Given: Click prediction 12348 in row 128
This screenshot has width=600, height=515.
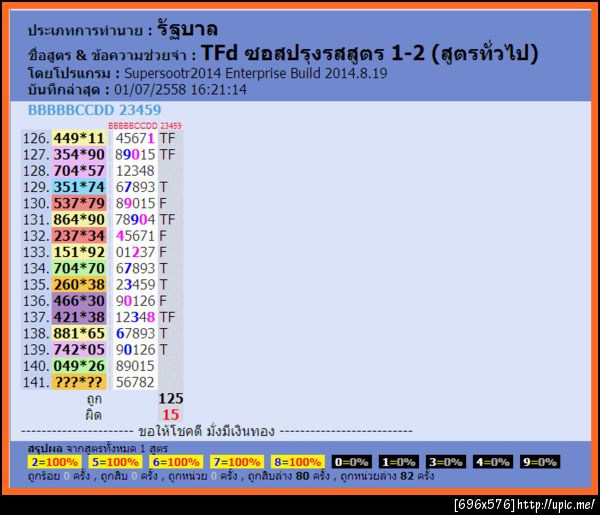Looking at the screenshot, I should coord(135,171).
